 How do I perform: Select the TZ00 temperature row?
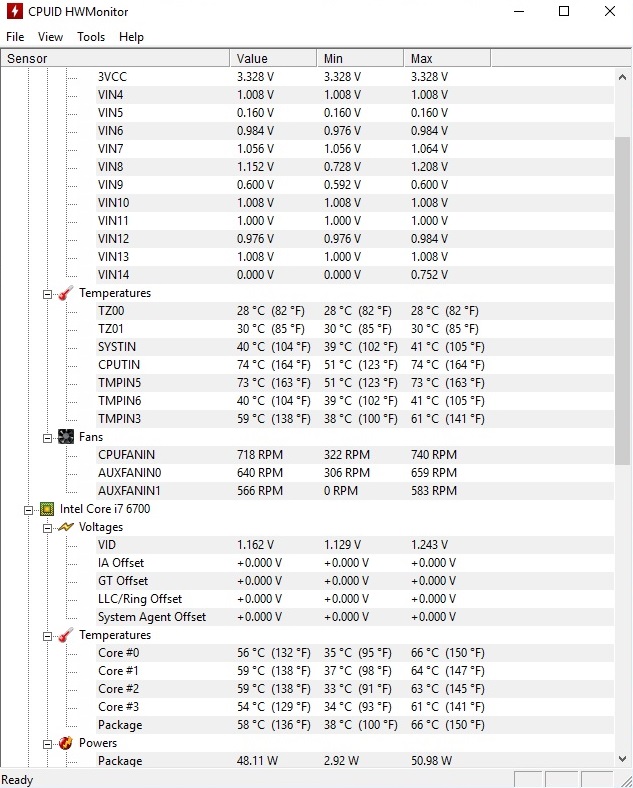point(355,311)
